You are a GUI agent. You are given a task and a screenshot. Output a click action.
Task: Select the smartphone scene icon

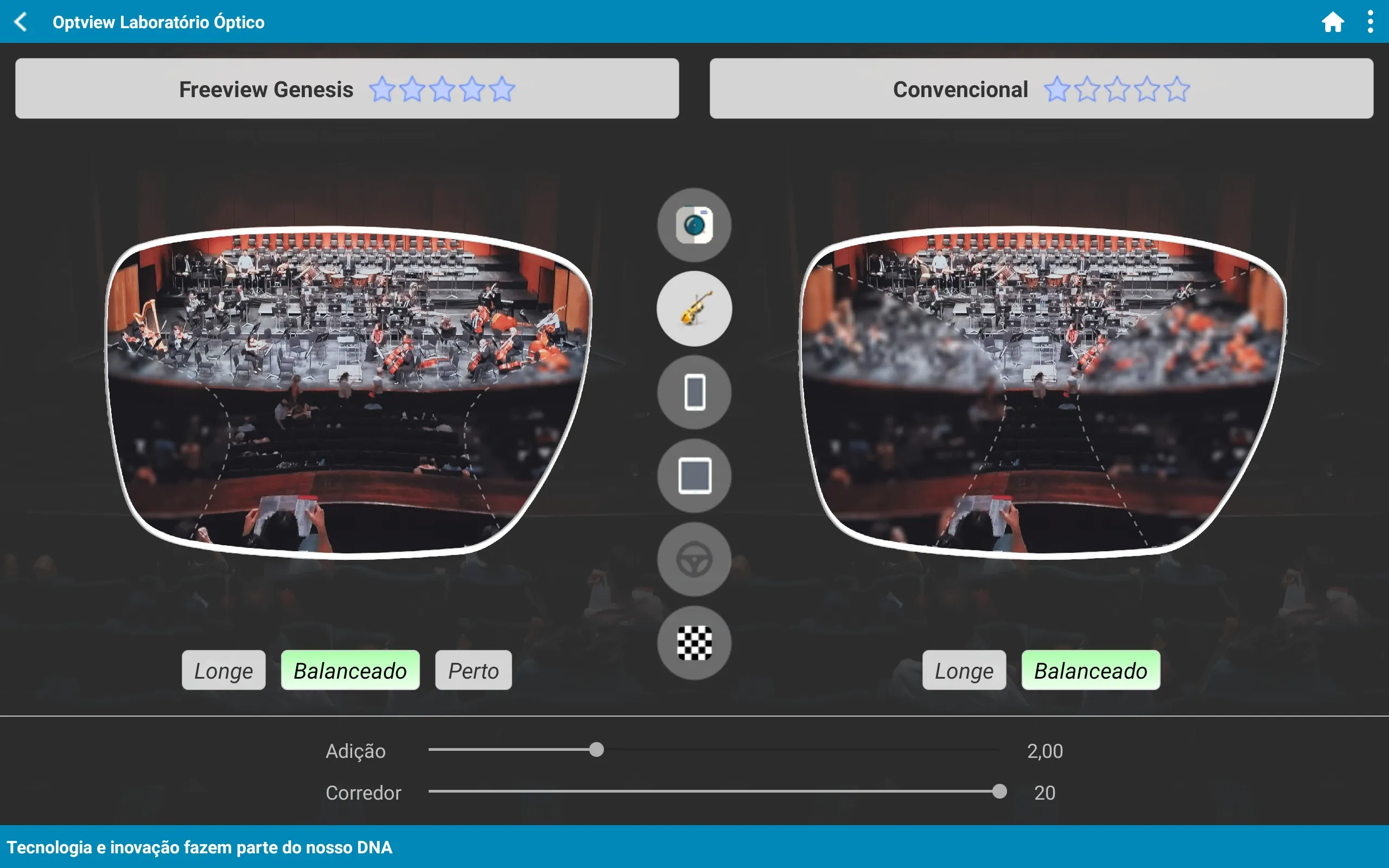[x=694, y=392]
